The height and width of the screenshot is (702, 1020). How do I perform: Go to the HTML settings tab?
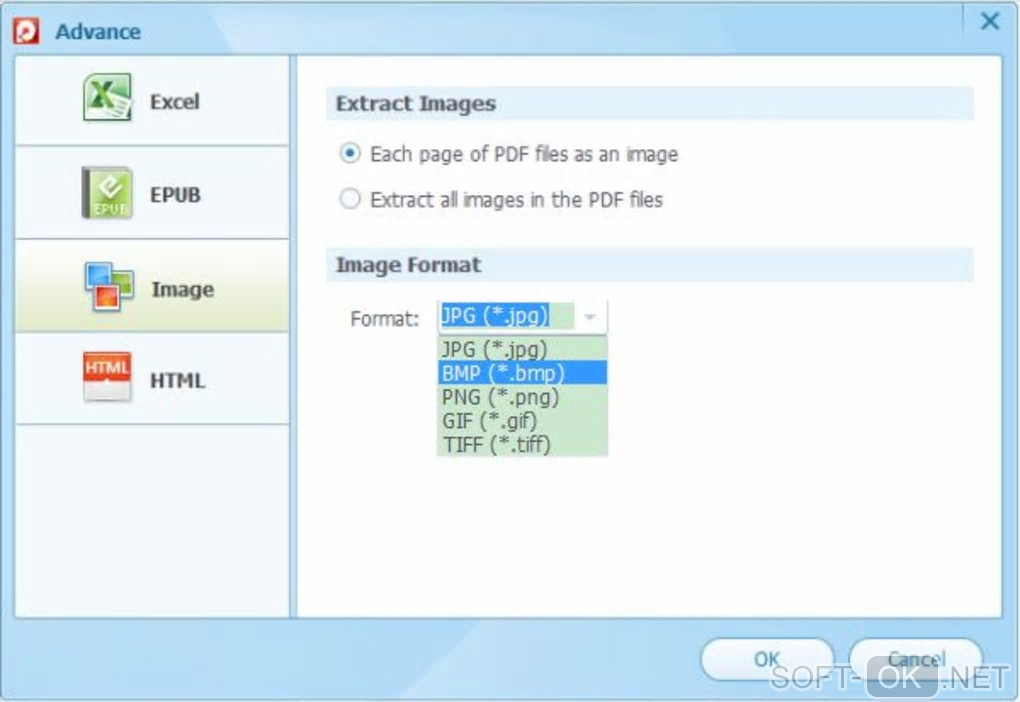pyautogui.click(x=152, y=379)
